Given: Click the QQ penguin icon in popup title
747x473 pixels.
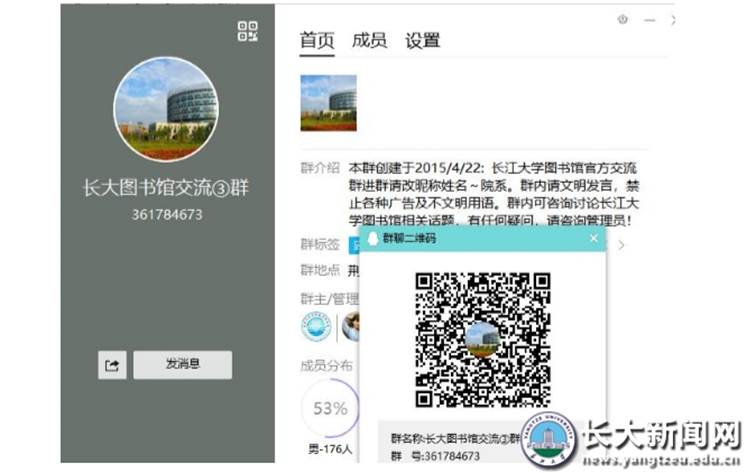Looking at the screenshot, I should click(371, 239).
